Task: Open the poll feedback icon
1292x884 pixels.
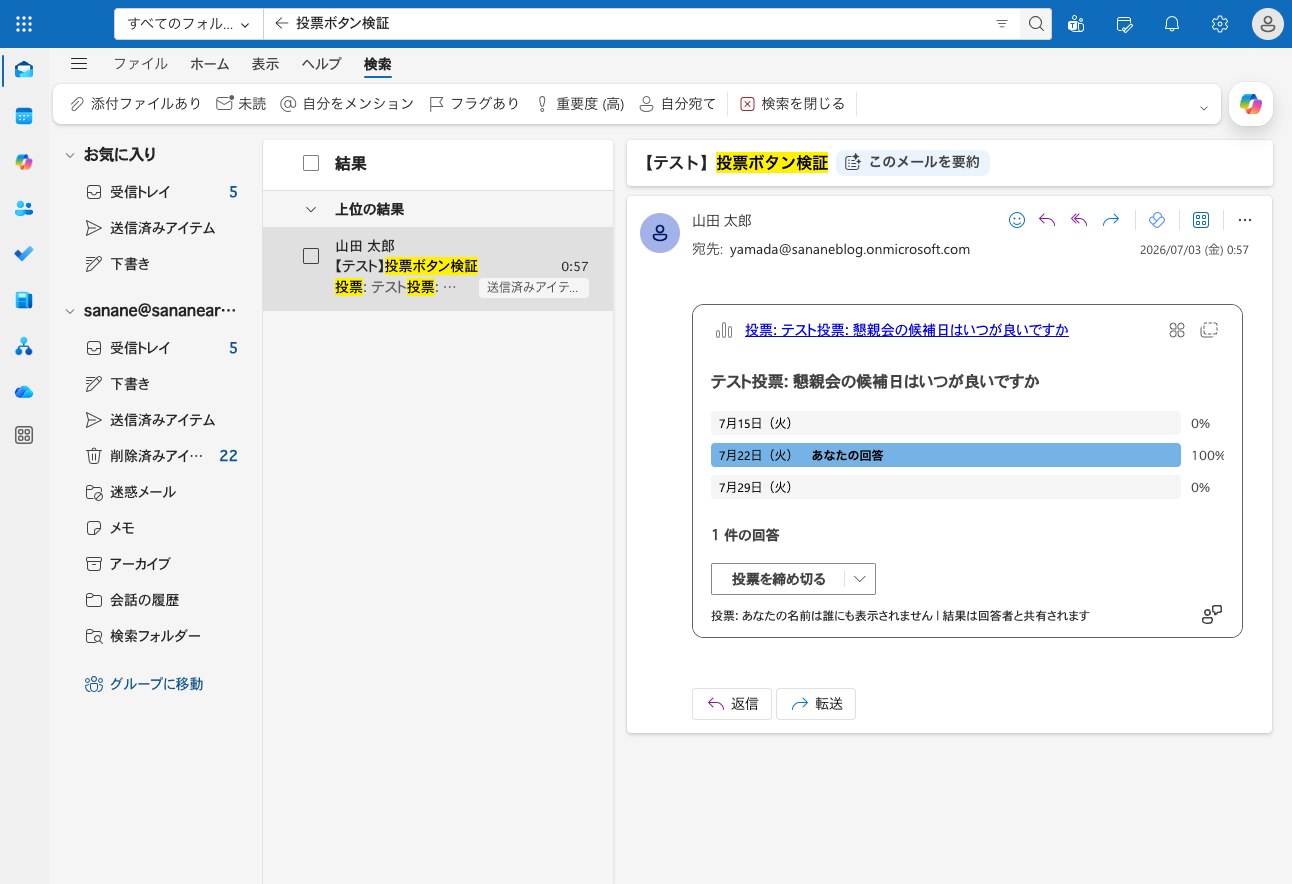Action: [x=1212, y=614]
